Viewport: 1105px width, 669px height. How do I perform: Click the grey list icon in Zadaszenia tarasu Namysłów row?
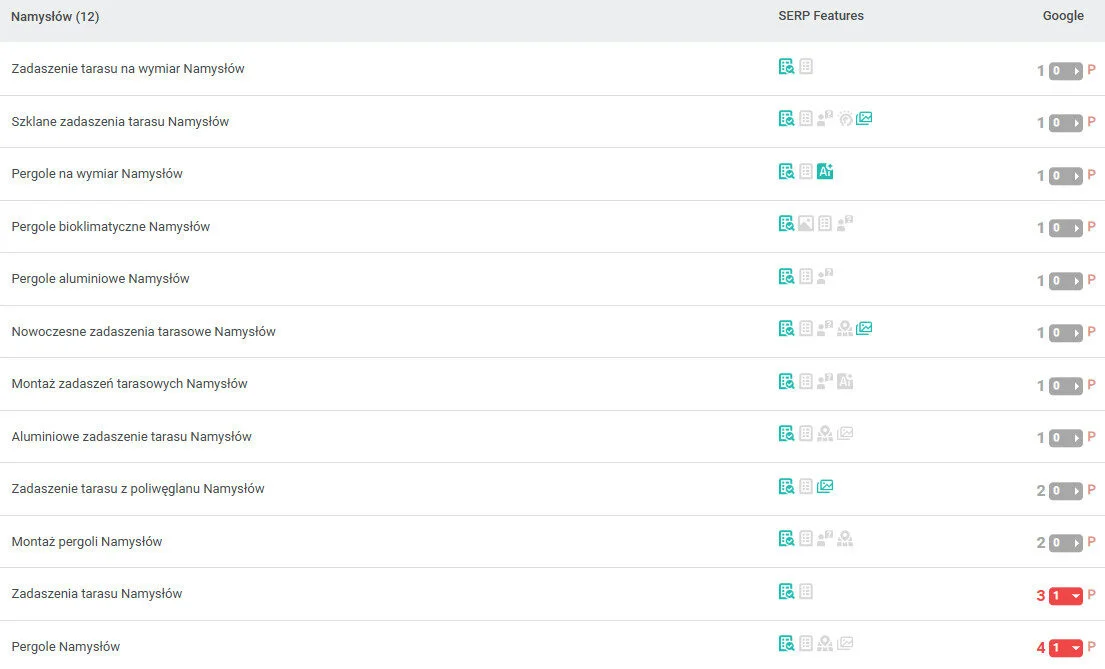pyautogui.click(x=806, y=591)
